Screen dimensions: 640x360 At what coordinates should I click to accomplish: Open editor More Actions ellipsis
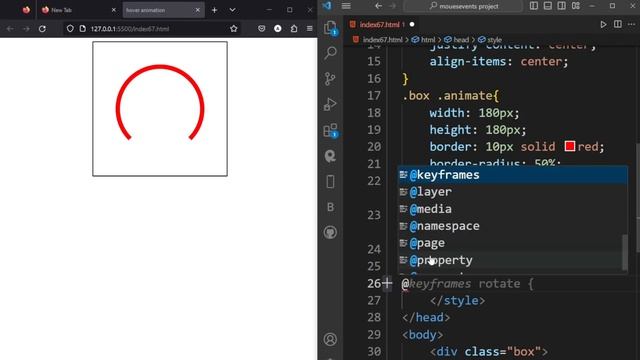click(x=631, y=24)
